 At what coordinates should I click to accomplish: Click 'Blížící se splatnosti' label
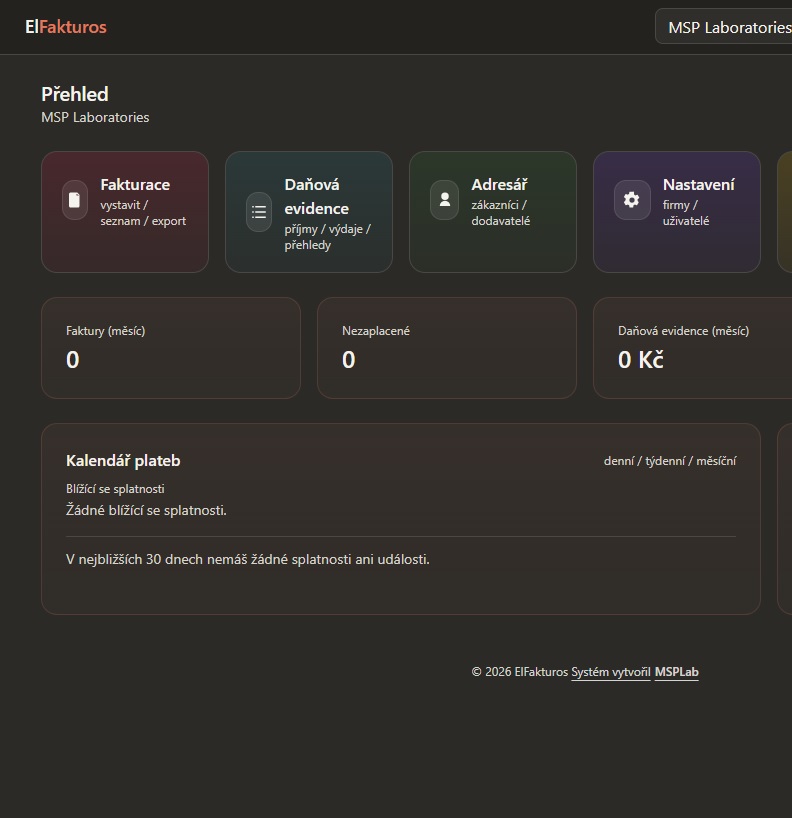[115, 489]
